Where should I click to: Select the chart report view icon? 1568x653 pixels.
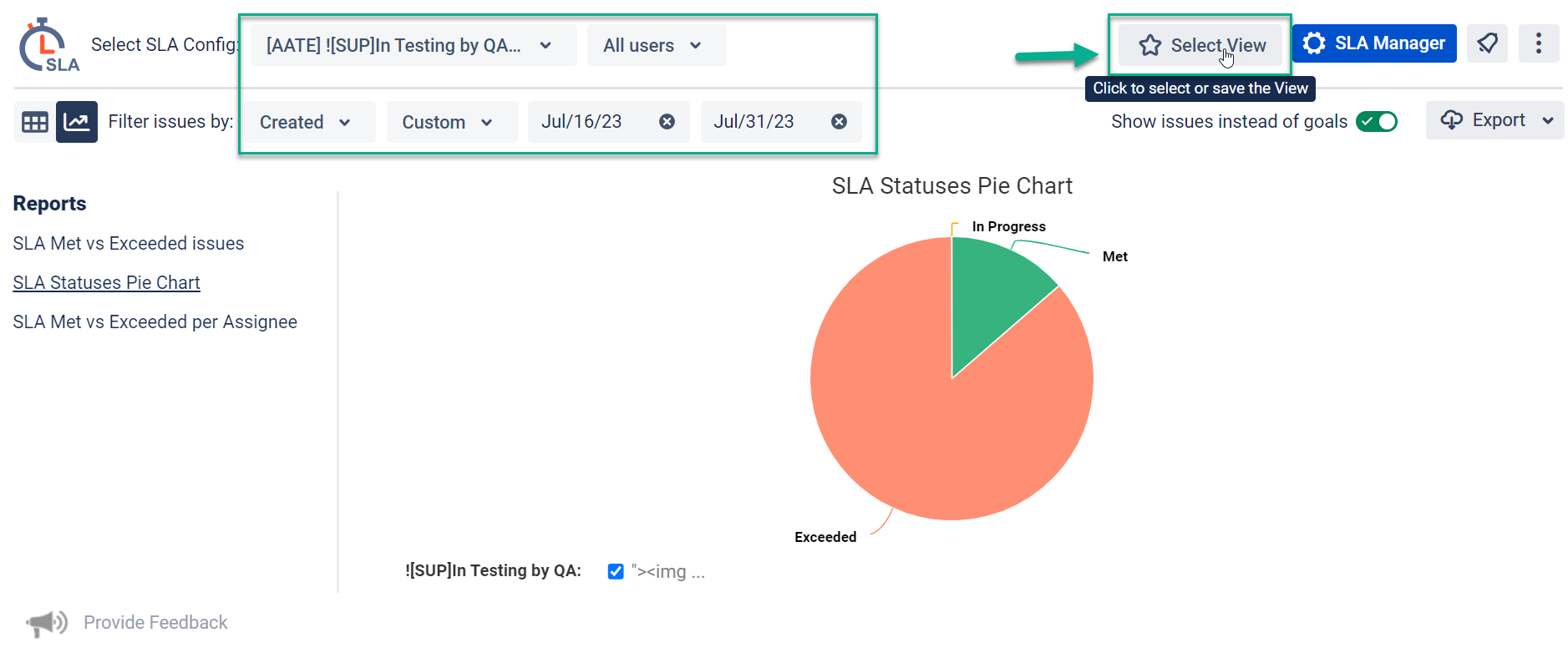pyautogui.click(x=77, y=122)
